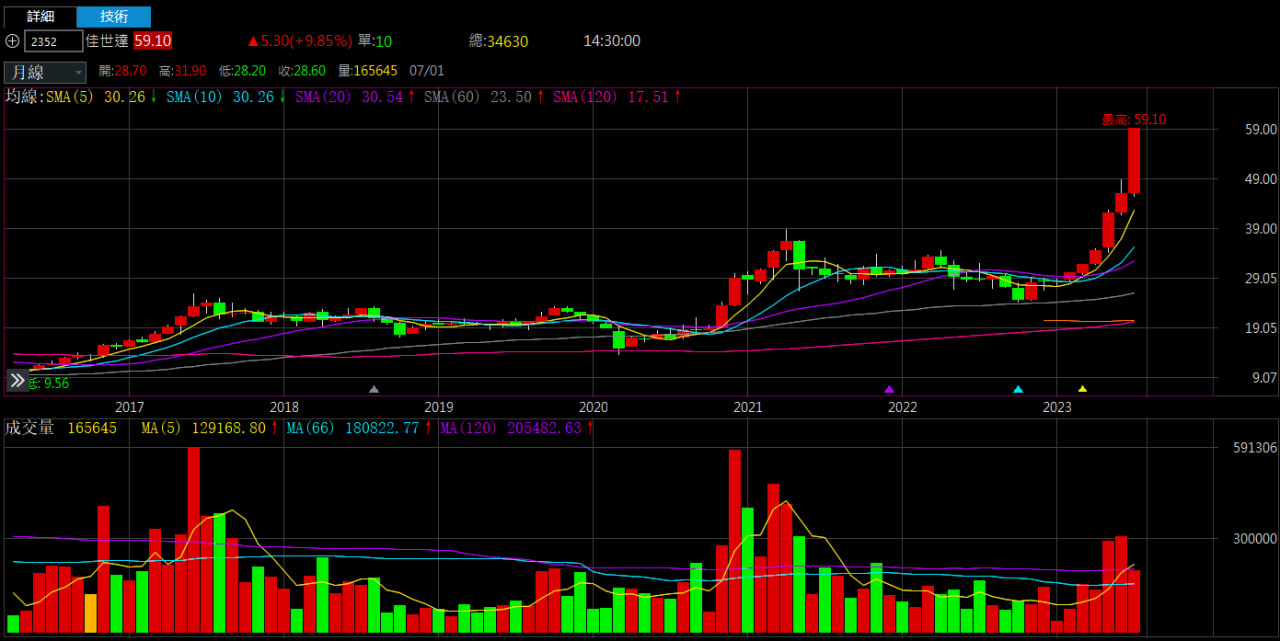Click the yellow triangle marker near 2023

pos(1082,389)
